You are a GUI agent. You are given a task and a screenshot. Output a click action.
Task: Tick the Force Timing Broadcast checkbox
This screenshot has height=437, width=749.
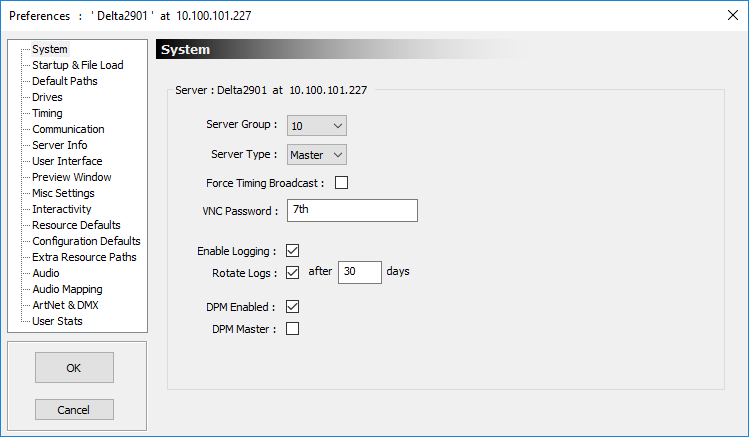point(342,182)
